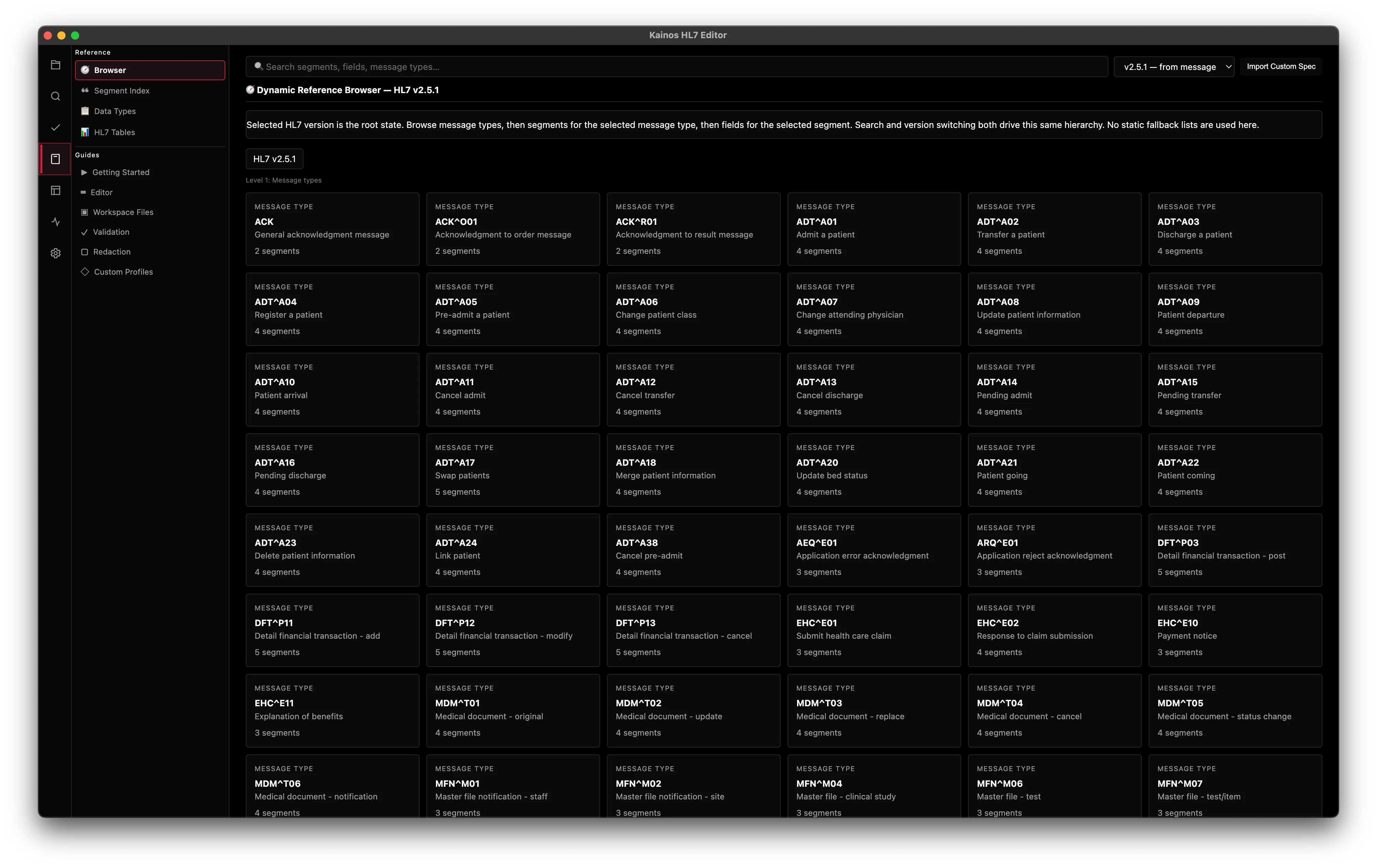
Task: Open the search icon in activity bar
Action: [x=55, y=97]
